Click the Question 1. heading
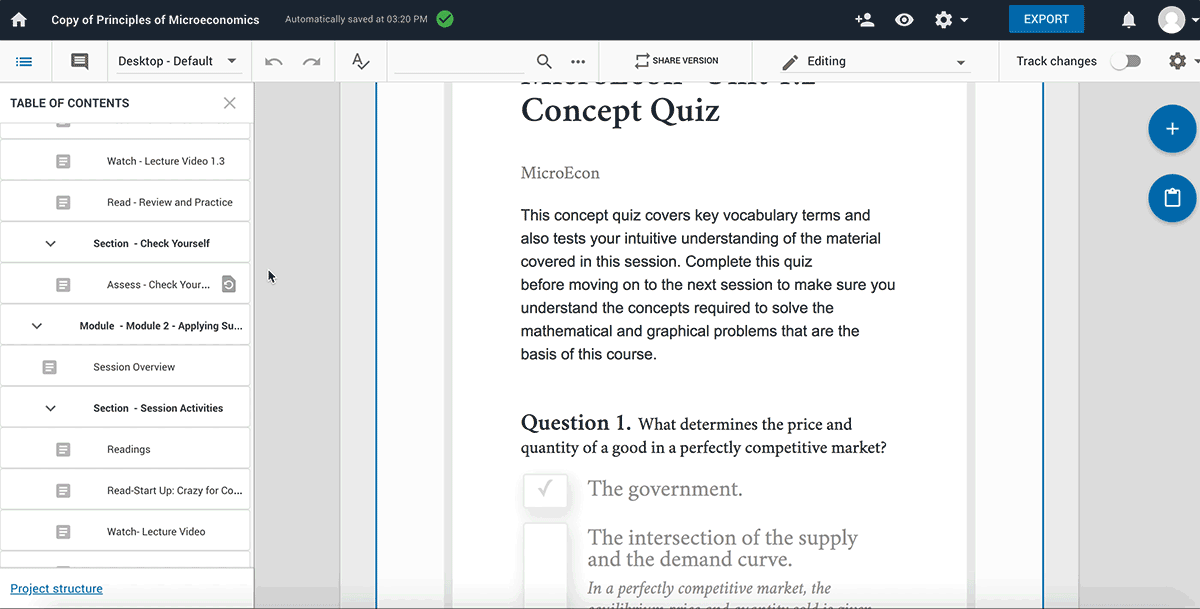 (x=576, y=422)
